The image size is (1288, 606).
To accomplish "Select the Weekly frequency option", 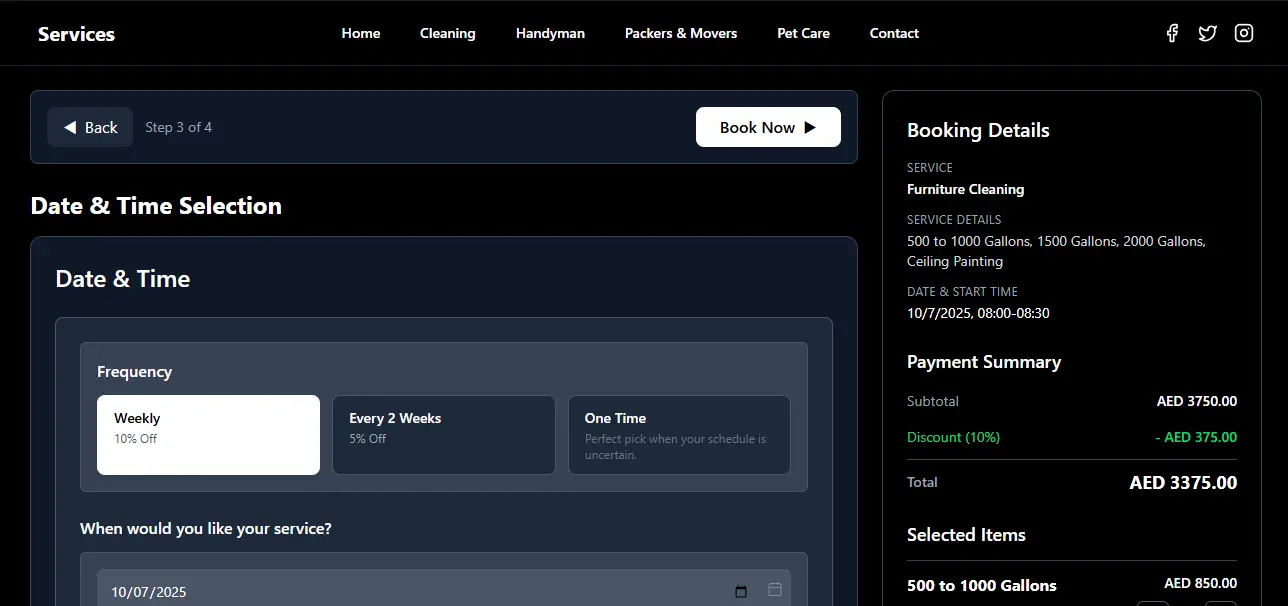I will pos(208,434).
